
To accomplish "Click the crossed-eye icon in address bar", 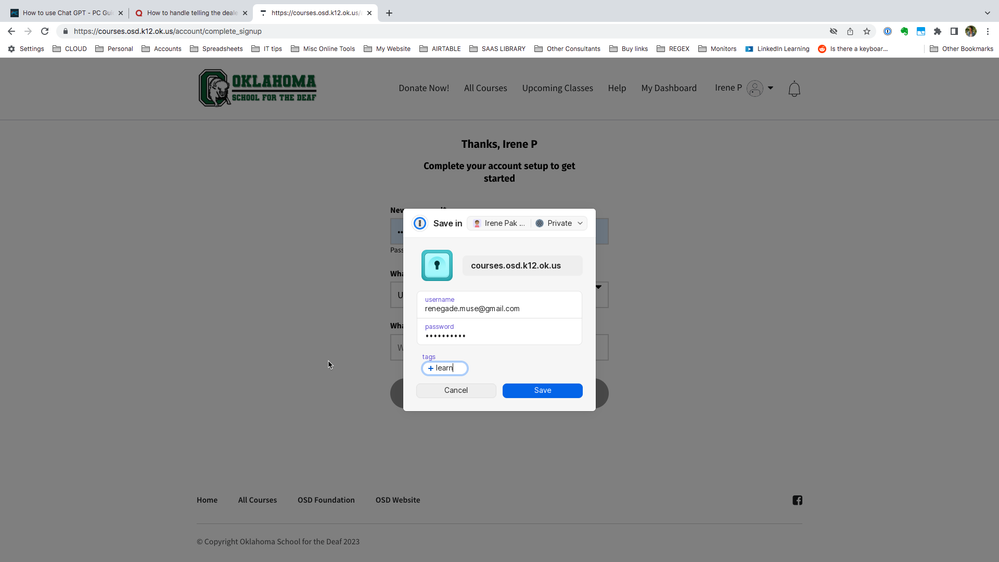I will click(833, 31).
